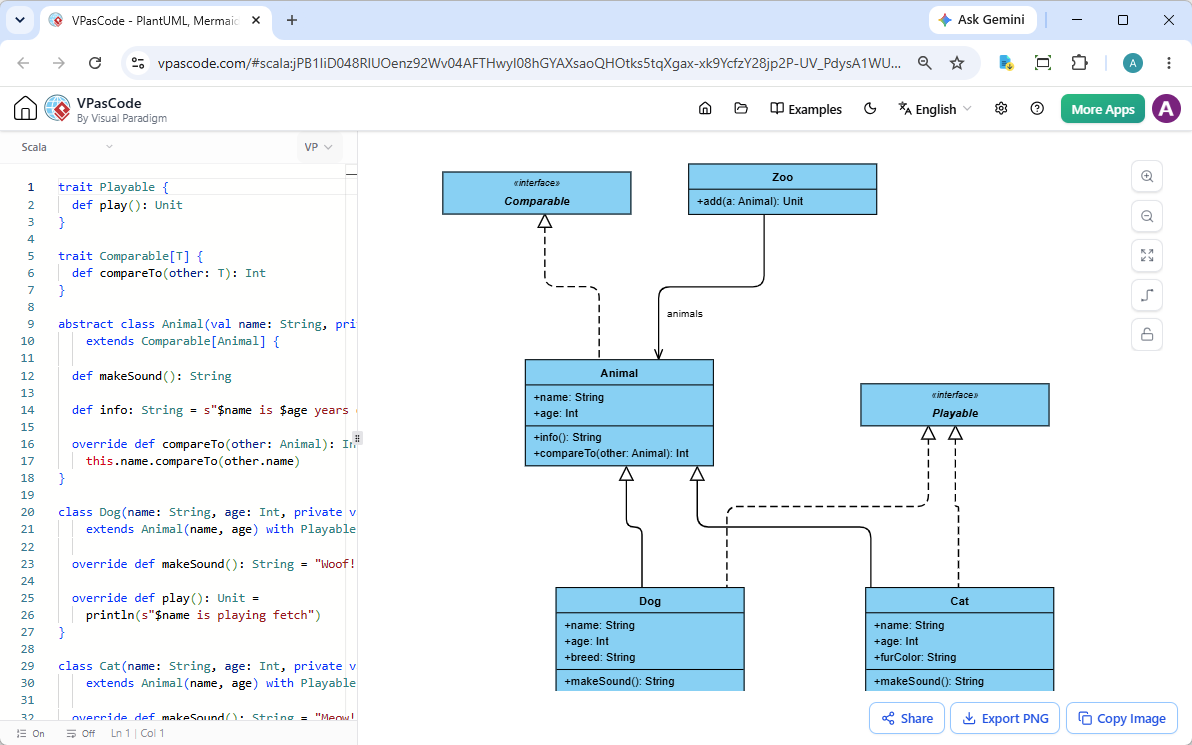Open the Examples menu
The width and height of the screenshot is (1192, 745).
[x=806, y=109]
